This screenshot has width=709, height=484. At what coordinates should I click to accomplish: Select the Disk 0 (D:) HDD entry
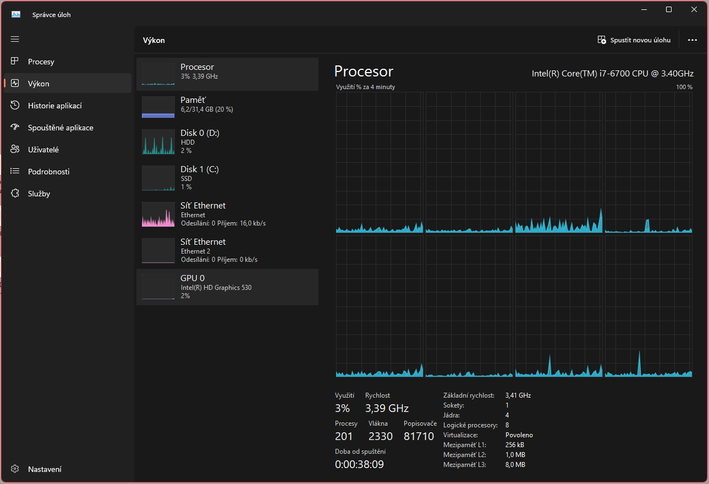(x=227, y=141)
